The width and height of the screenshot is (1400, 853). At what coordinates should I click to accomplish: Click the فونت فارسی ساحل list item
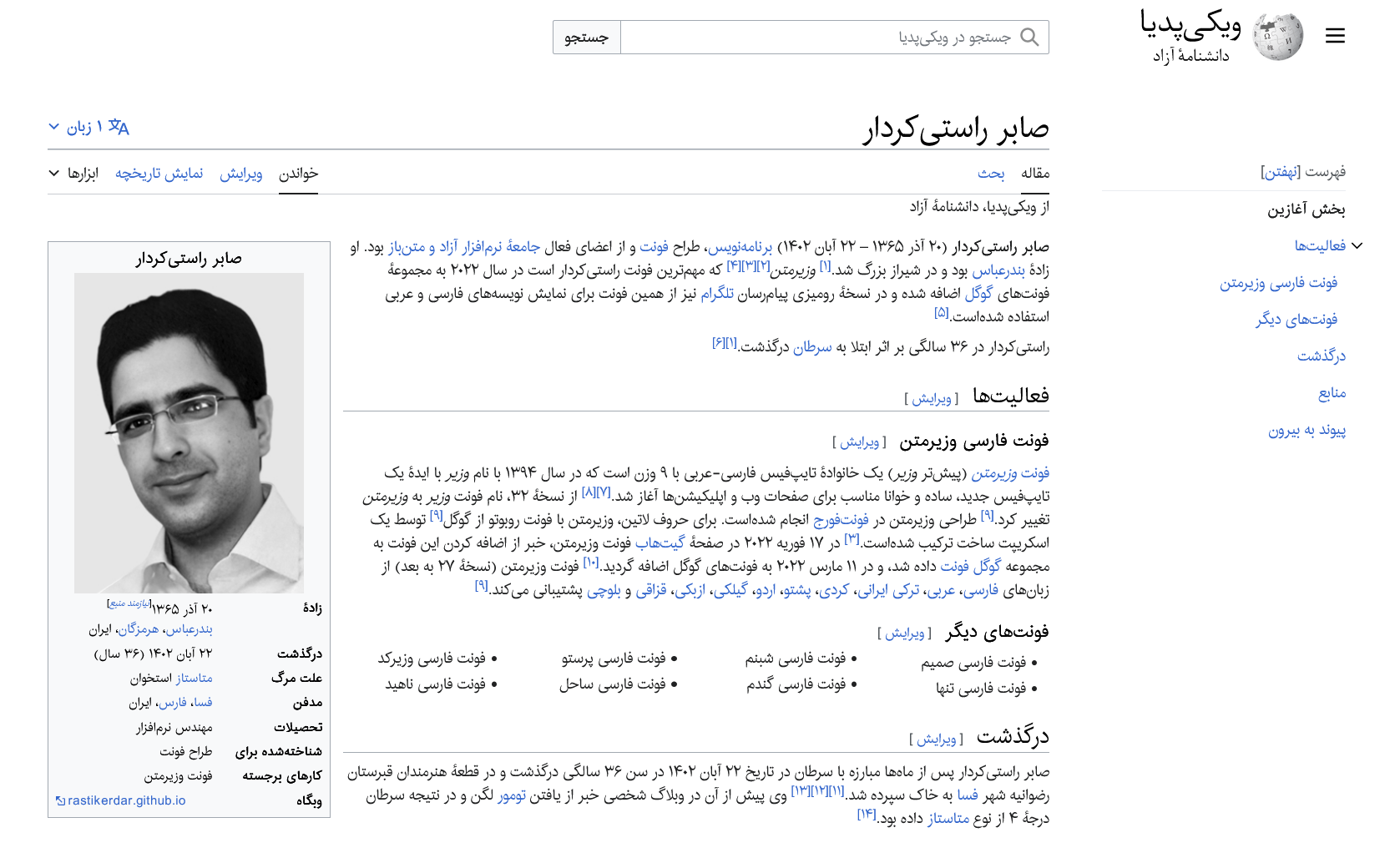[x=613, y=684]
